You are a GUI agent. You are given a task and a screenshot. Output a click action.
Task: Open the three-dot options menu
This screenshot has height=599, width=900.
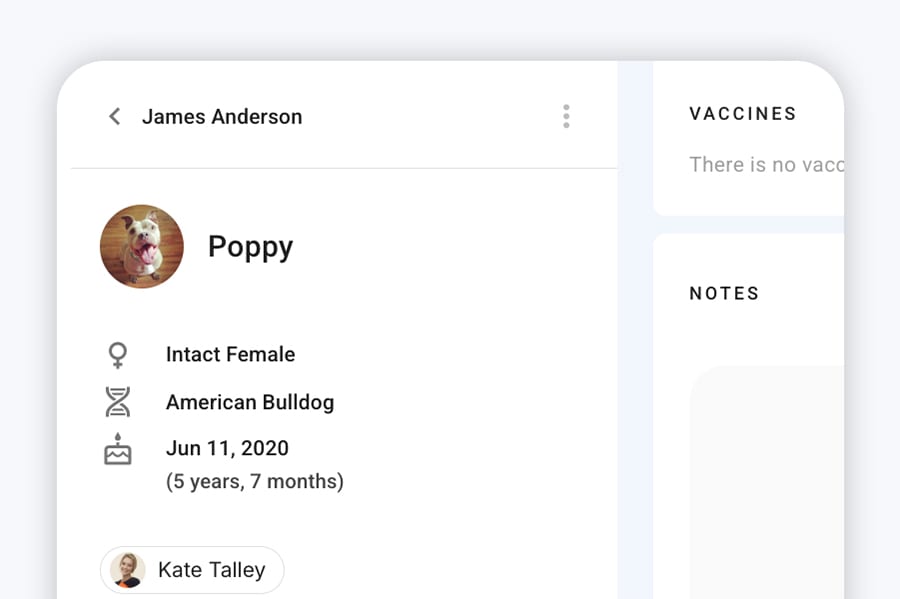coord(566,116)
